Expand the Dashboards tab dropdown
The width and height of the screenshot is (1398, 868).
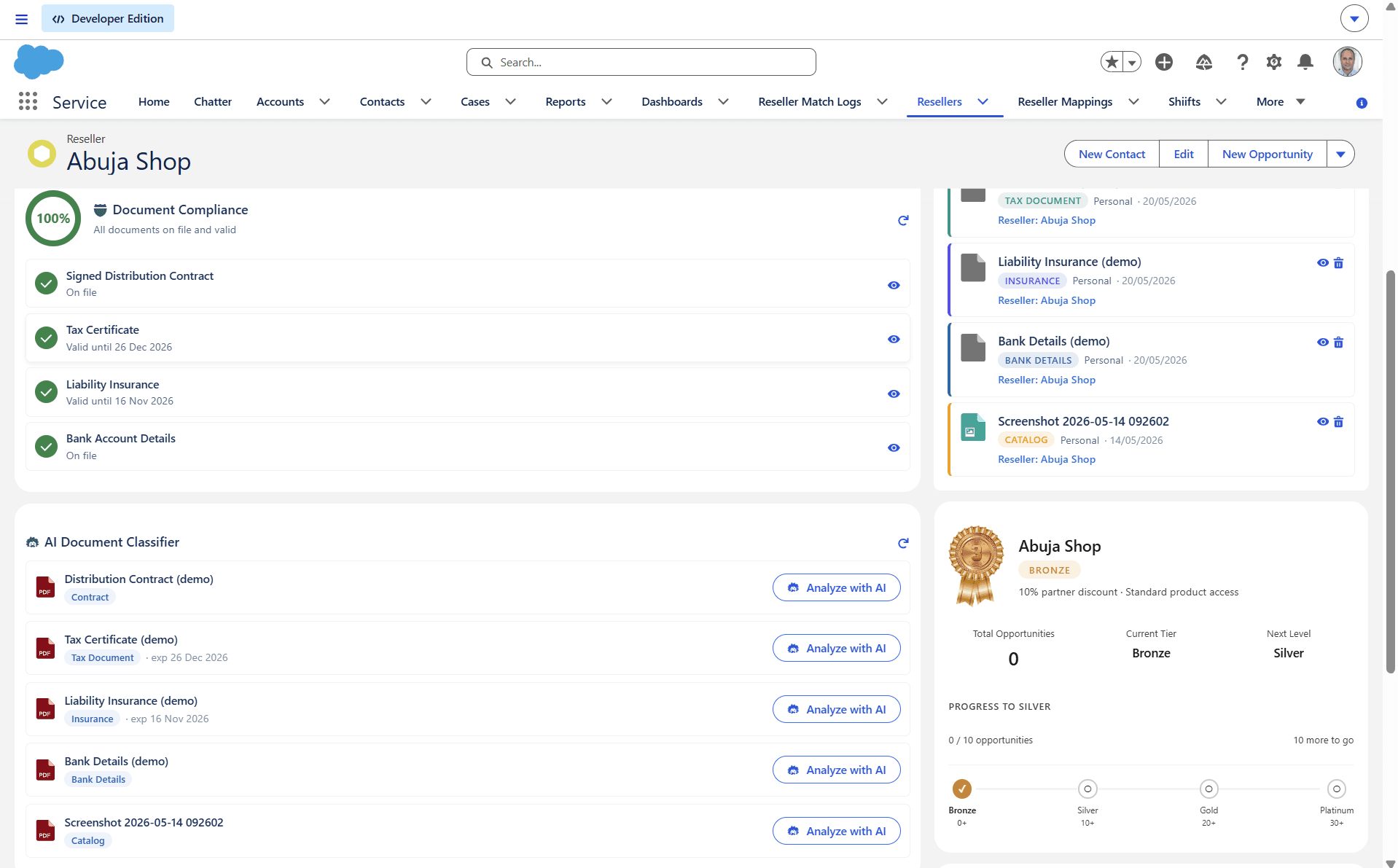coord(724,102)
